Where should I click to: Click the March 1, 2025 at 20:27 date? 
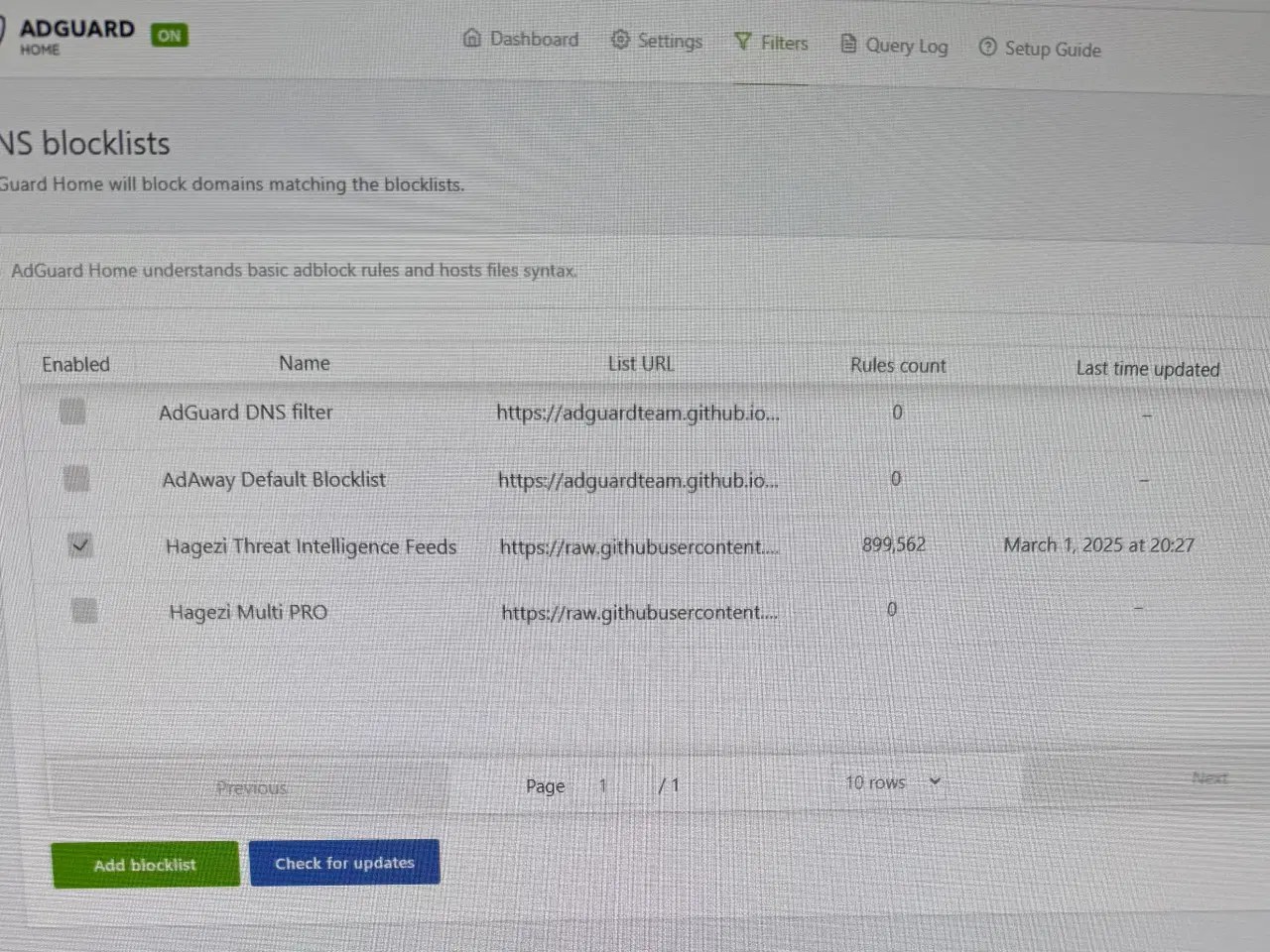pos(1098,544)
